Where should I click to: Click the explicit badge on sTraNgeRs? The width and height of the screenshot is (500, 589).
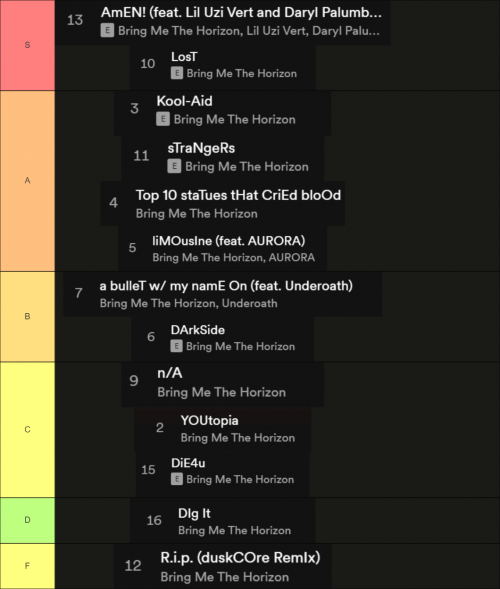coord(174,166)
